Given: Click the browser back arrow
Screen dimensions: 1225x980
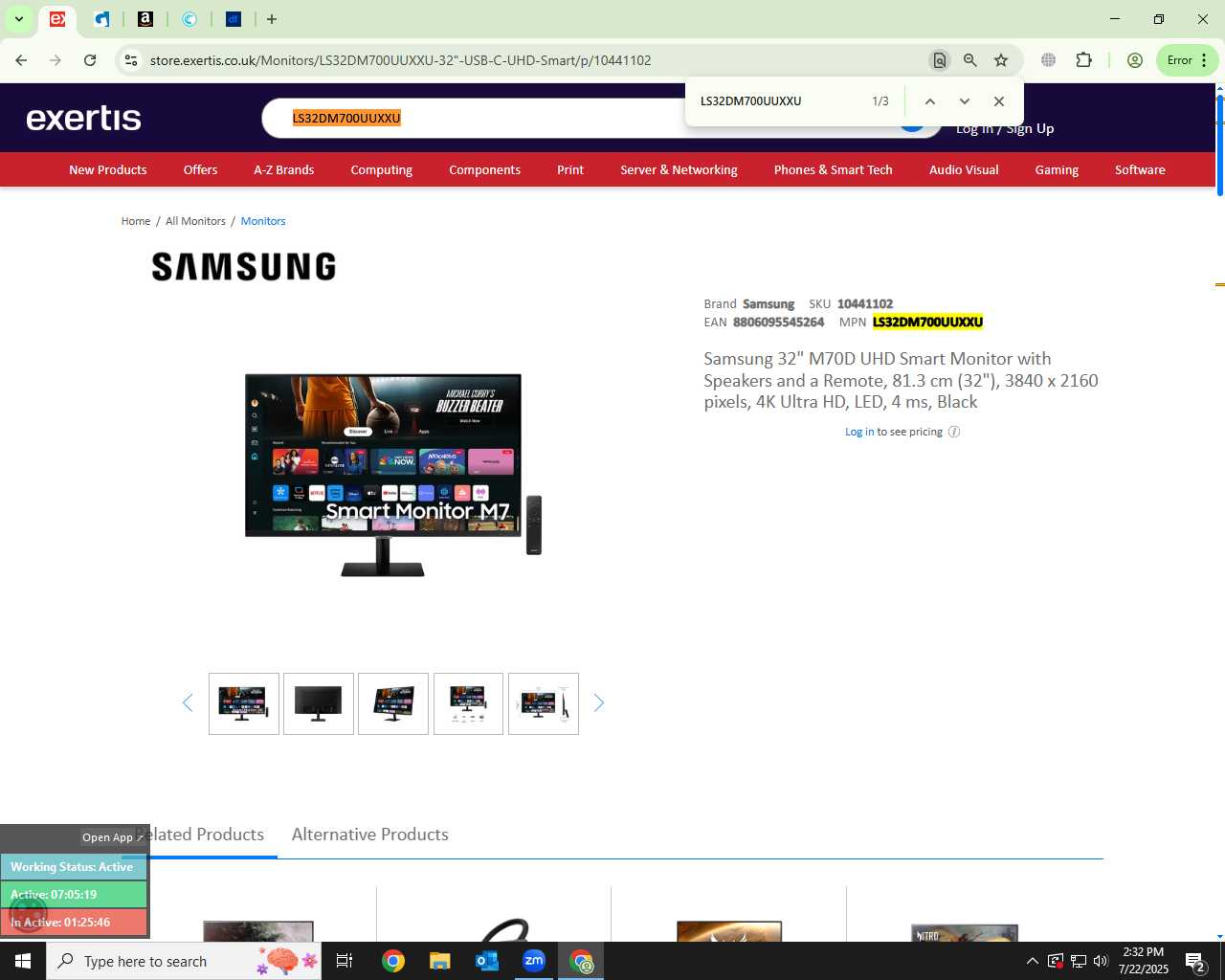Looking at the screenshot, I should [x=21, y=60].
